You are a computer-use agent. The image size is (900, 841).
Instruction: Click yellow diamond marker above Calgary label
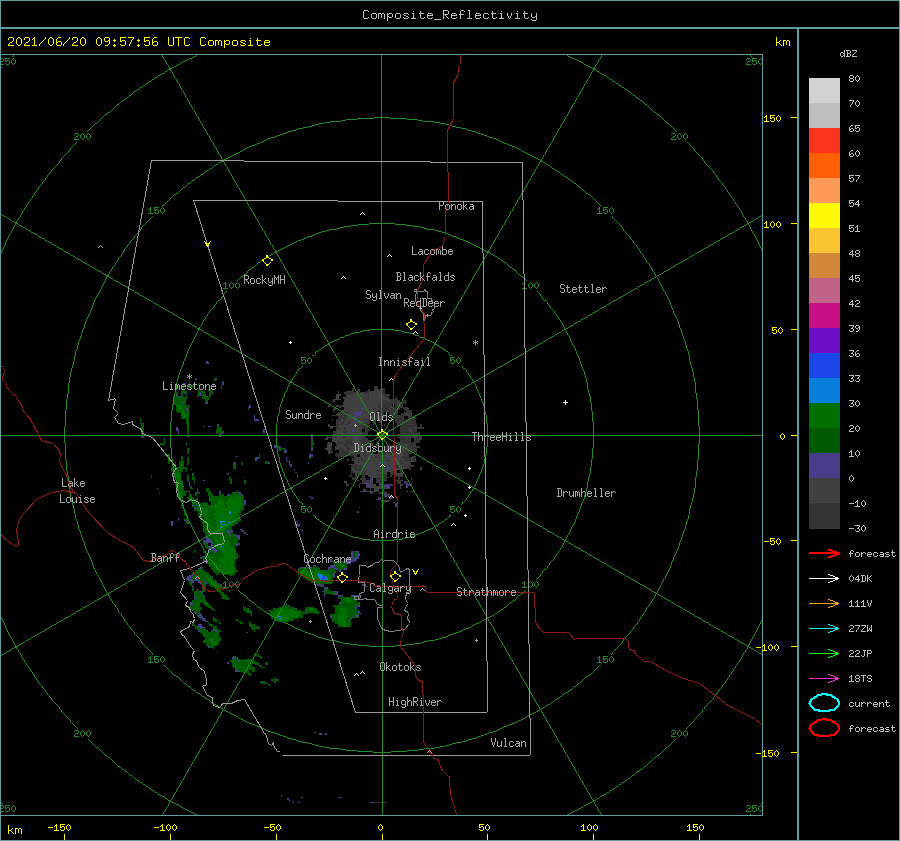pos(395,576)
